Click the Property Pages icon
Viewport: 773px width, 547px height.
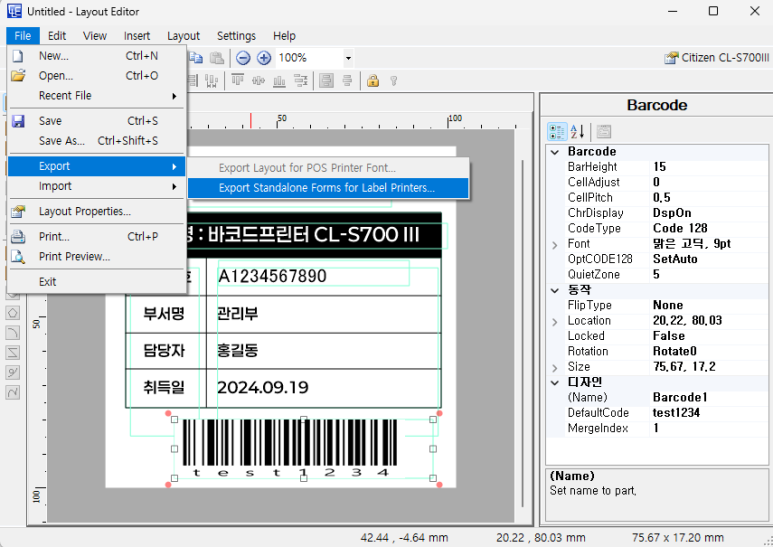[x=603, y=132]
